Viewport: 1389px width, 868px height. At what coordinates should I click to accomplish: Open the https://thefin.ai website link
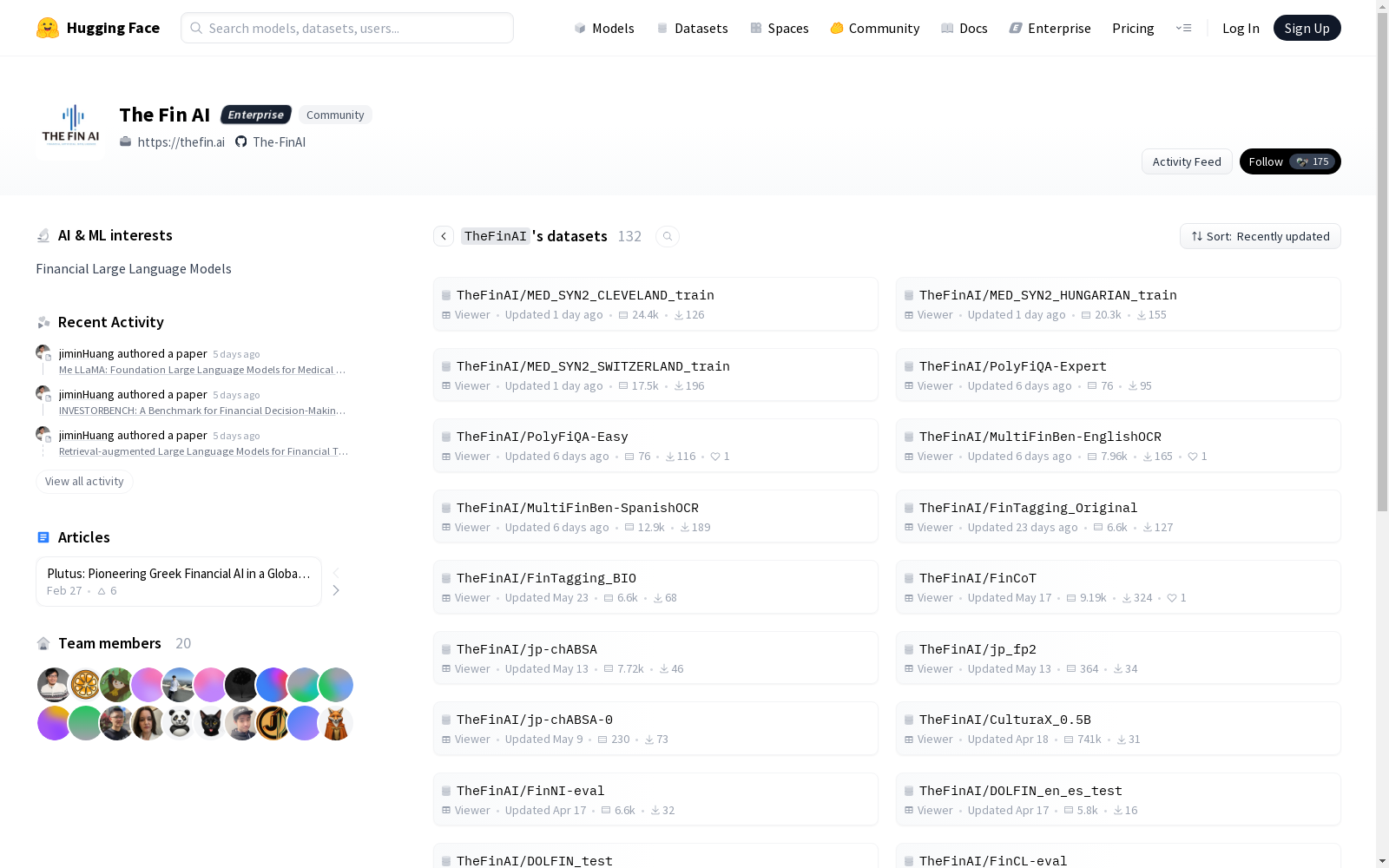click(x=172, y=142)
